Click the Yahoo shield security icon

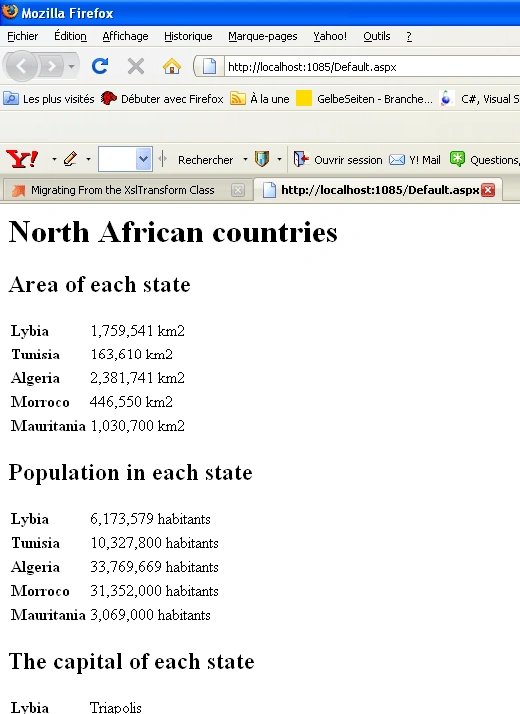pos(262,159)
